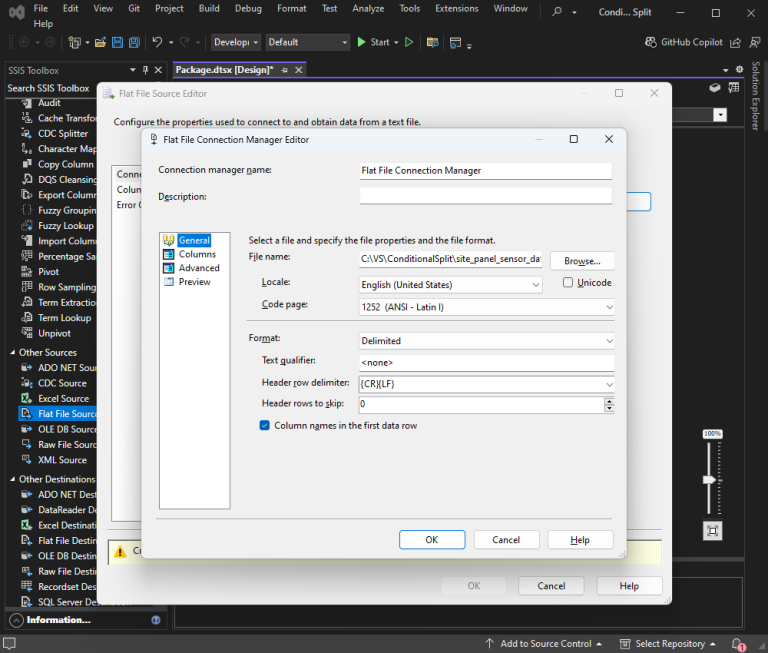Click the green Start run icon
This screenshot has width=768, height=653.
tap(361, 42)
